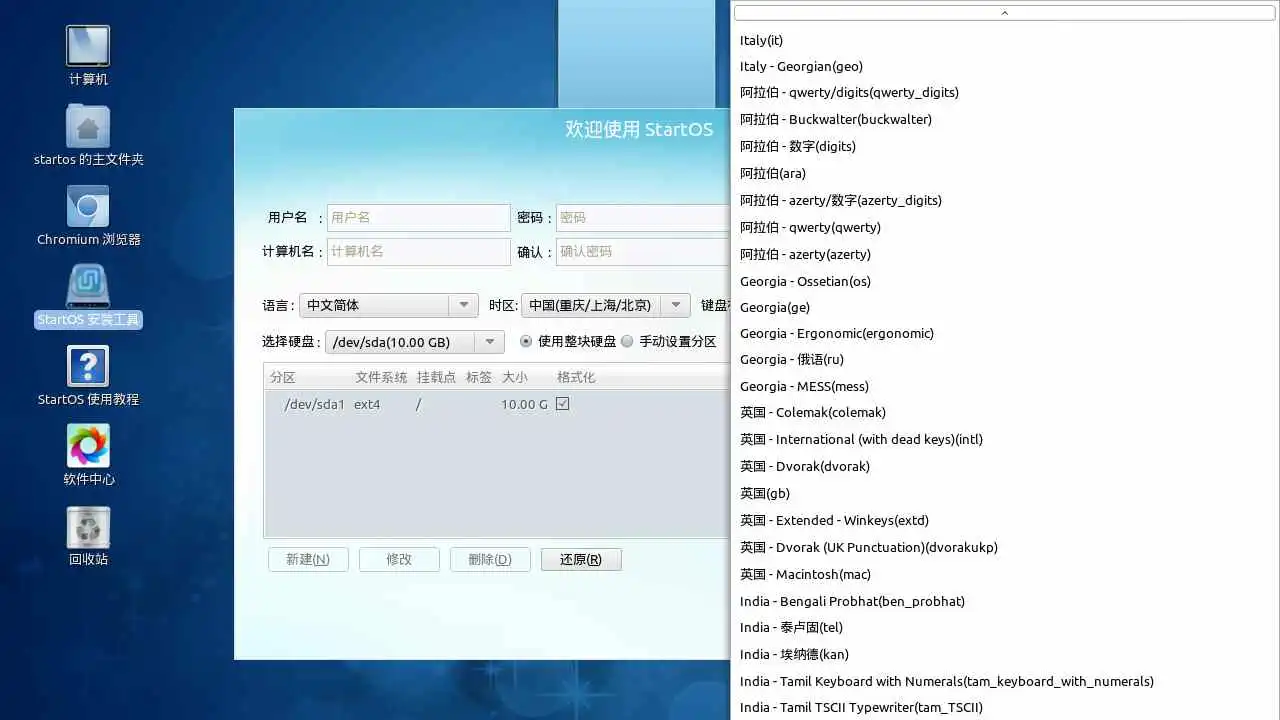Choose 英国 - International (with dead keys)(intl)
The image size is (1280, 720).
[x=1005, y=439]
